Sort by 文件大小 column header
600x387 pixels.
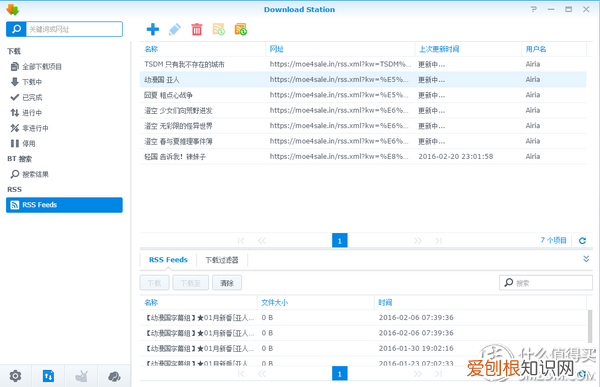tap(316, 302)
